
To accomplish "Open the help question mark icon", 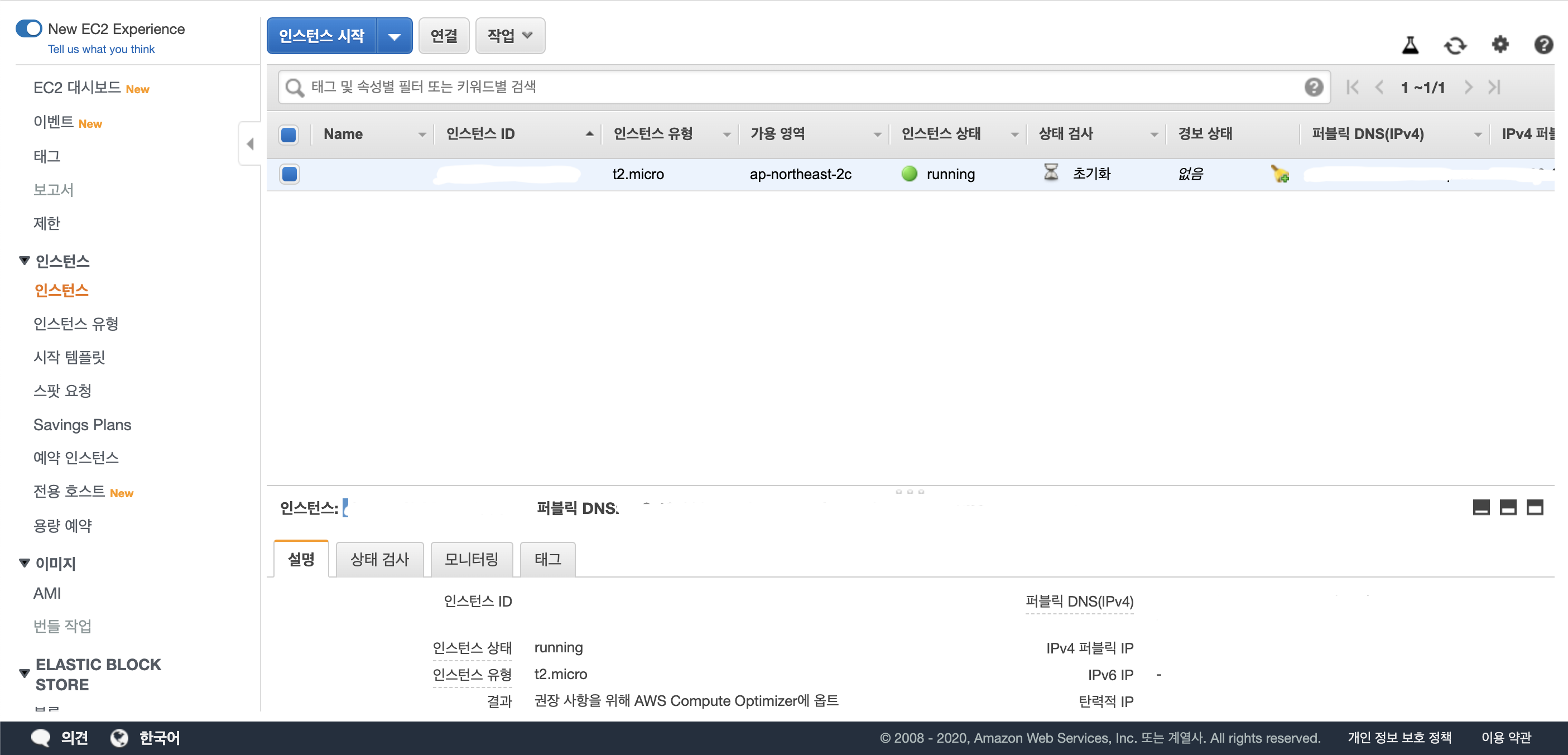I will pos(1543,45).
